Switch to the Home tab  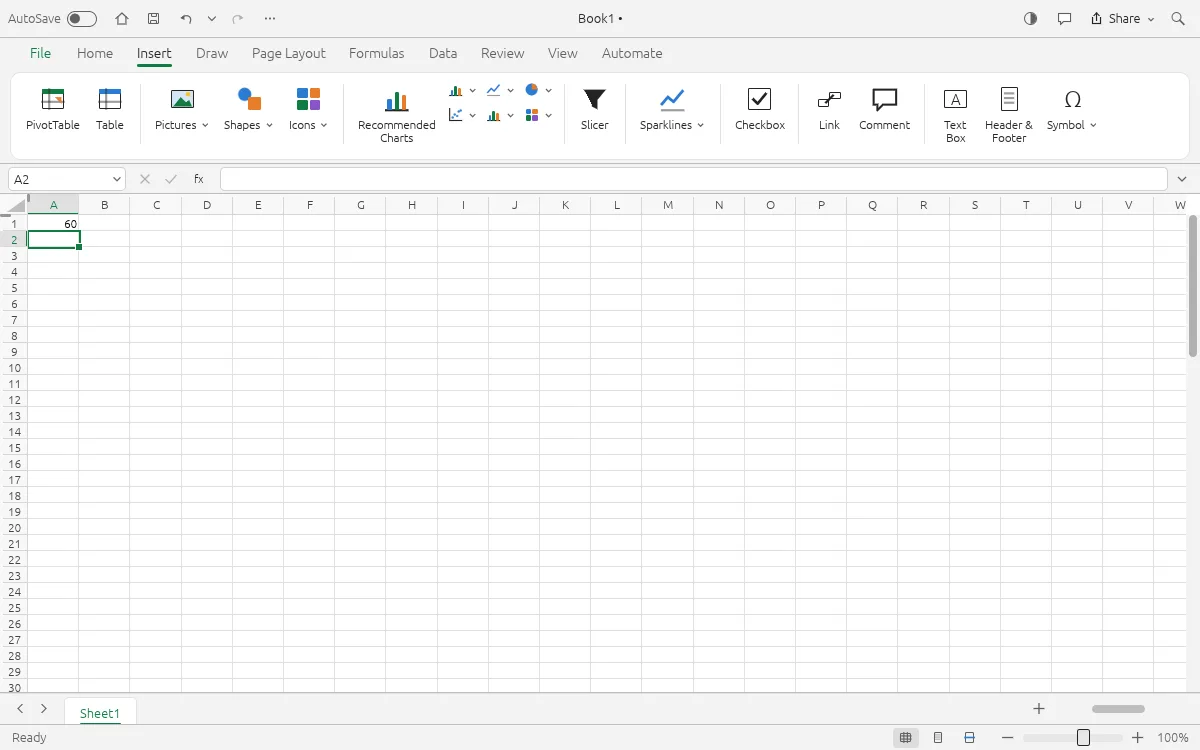[x=95, y=53]
